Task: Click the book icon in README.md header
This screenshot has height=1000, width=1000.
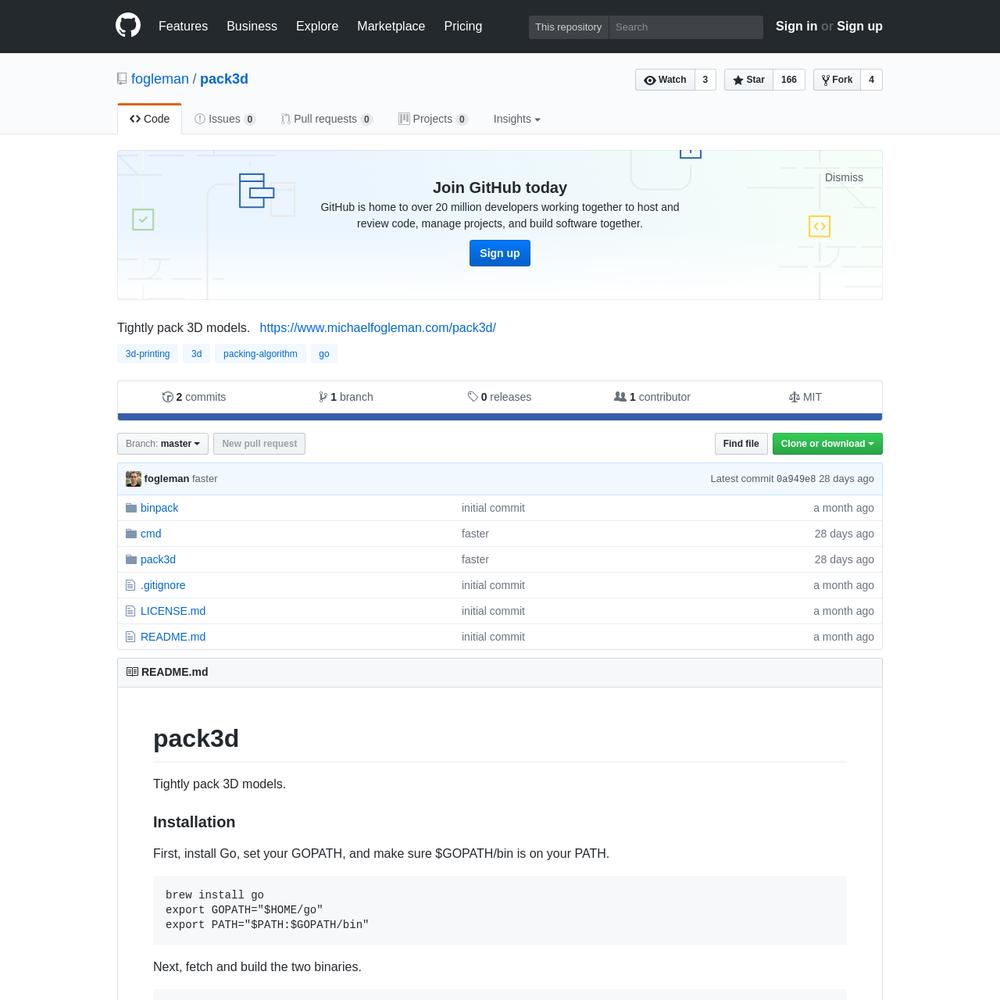Action: tap(132, 672)
